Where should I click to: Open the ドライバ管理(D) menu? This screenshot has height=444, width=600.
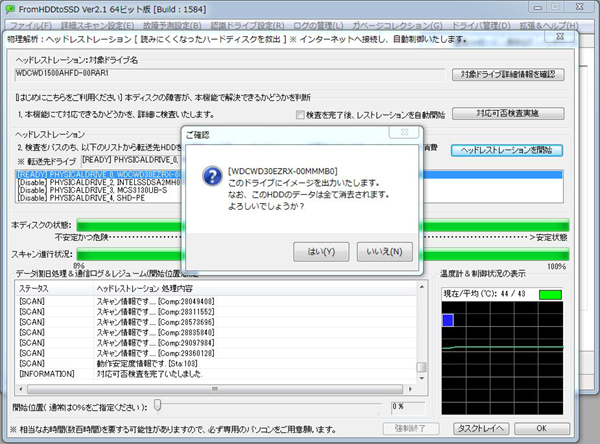(x=481, y=26)
